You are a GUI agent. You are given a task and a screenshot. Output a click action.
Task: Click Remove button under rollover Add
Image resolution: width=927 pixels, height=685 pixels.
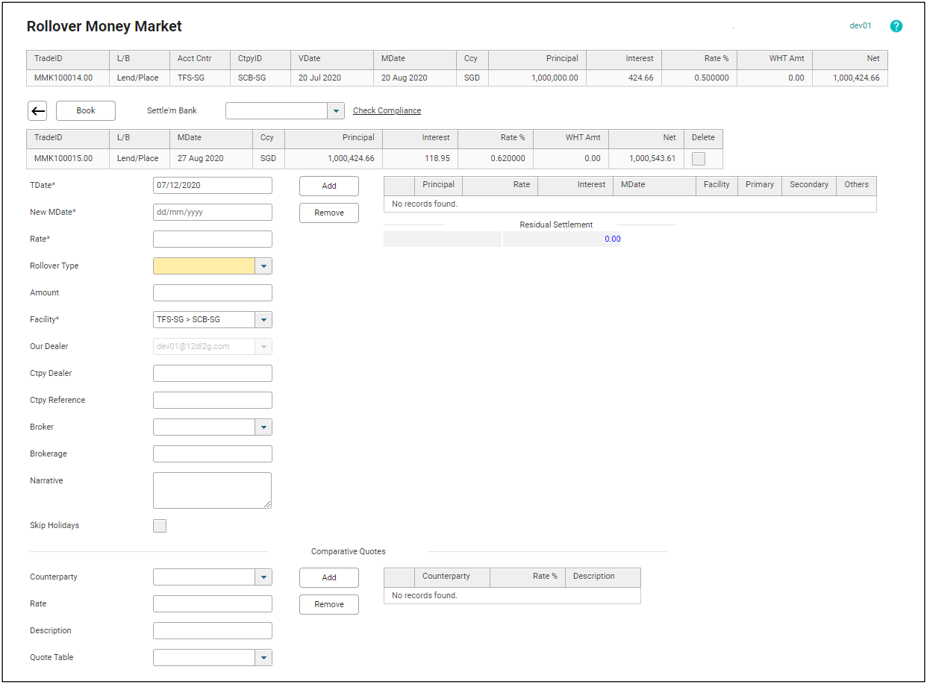click(x=329, y=213)
